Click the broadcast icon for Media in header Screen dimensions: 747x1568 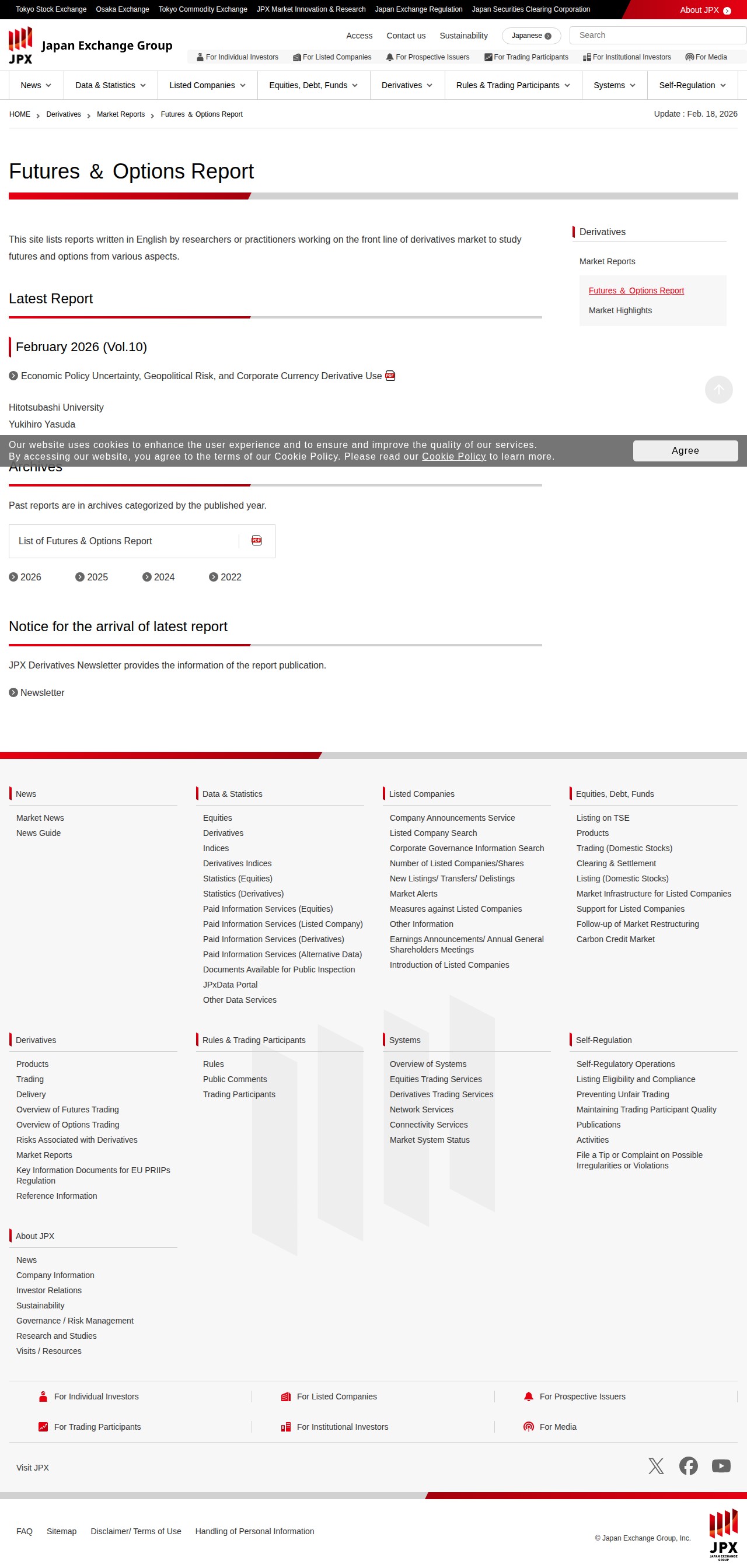(690, 57)
